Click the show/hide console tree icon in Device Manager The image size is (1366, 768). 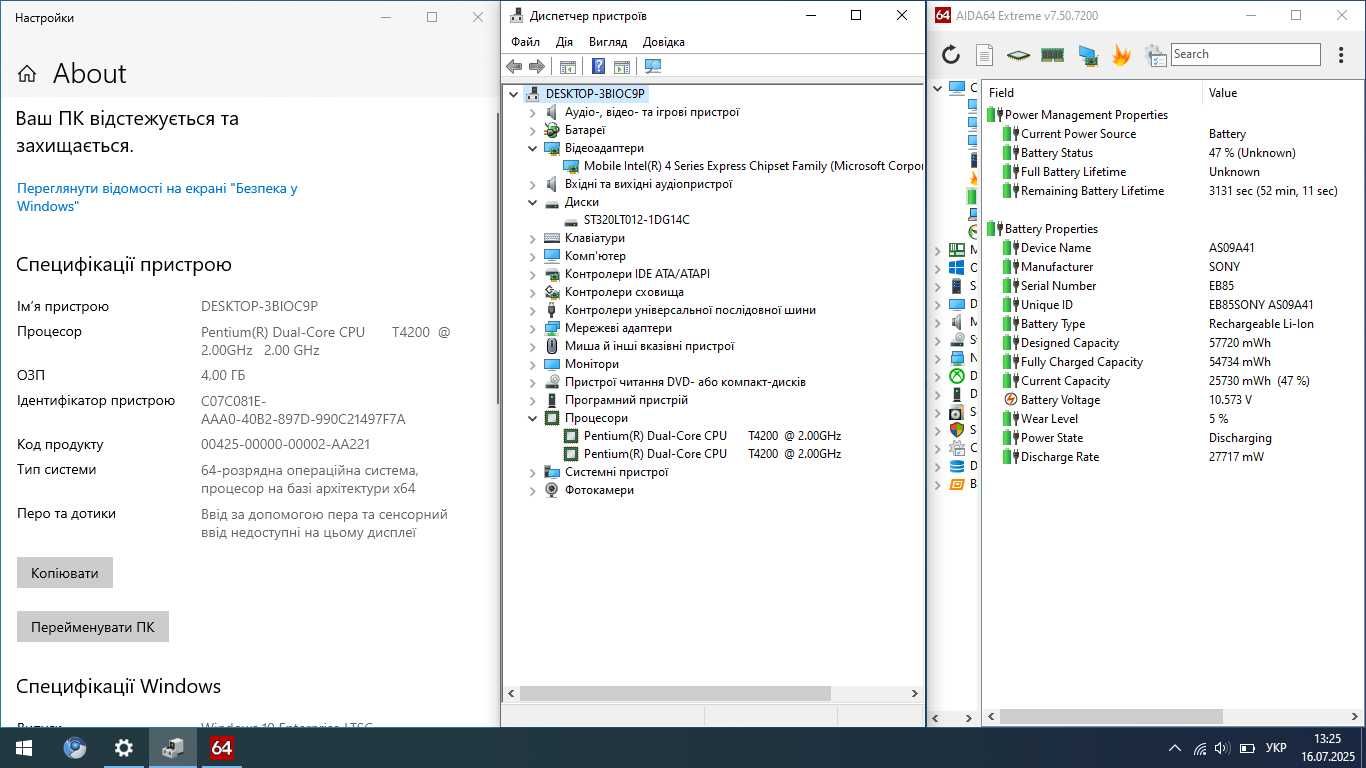coord(568,67)
